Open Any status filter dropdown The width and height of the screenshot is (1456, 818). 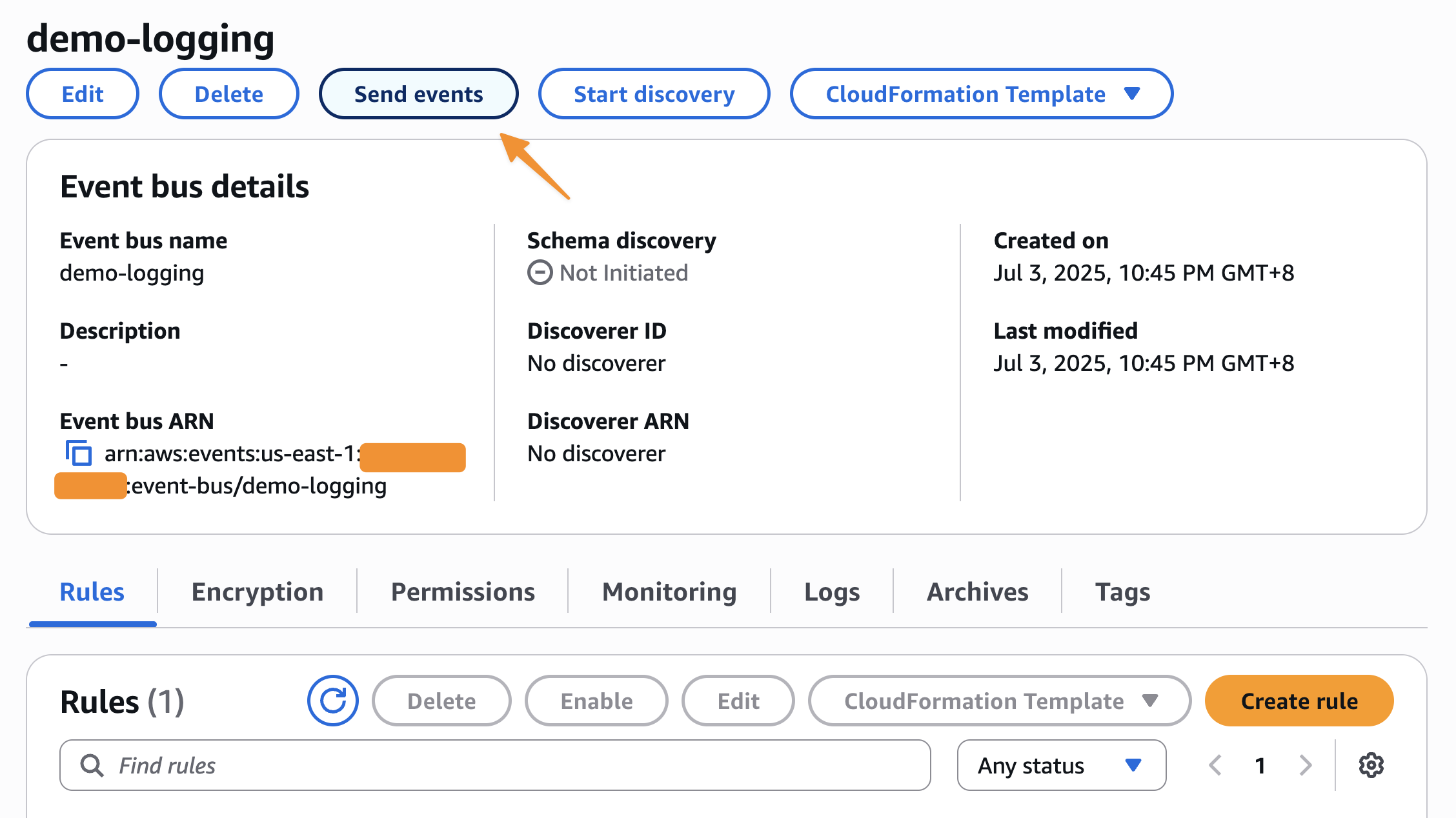coord(1061,765)
